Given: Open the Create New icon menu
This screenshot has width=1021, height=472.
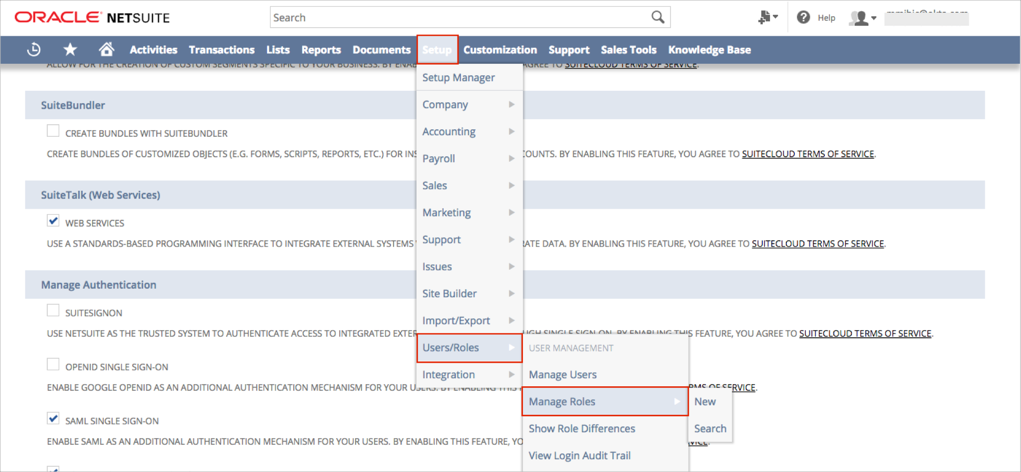Looking at the screenshot, I should (767, 18).
